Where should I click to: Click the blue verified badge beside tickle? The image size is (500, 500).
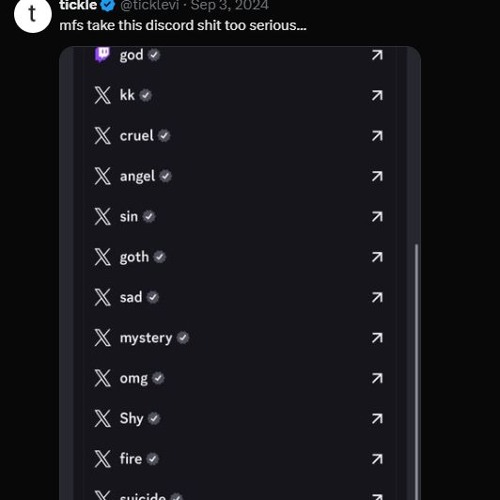108,5
